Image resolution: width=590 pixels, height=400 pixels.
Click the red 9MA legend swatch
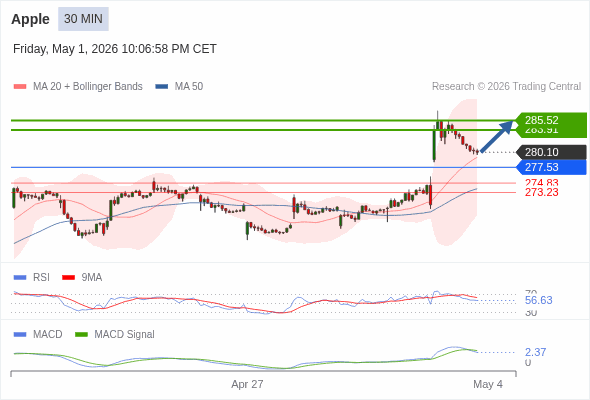[68, 277]
